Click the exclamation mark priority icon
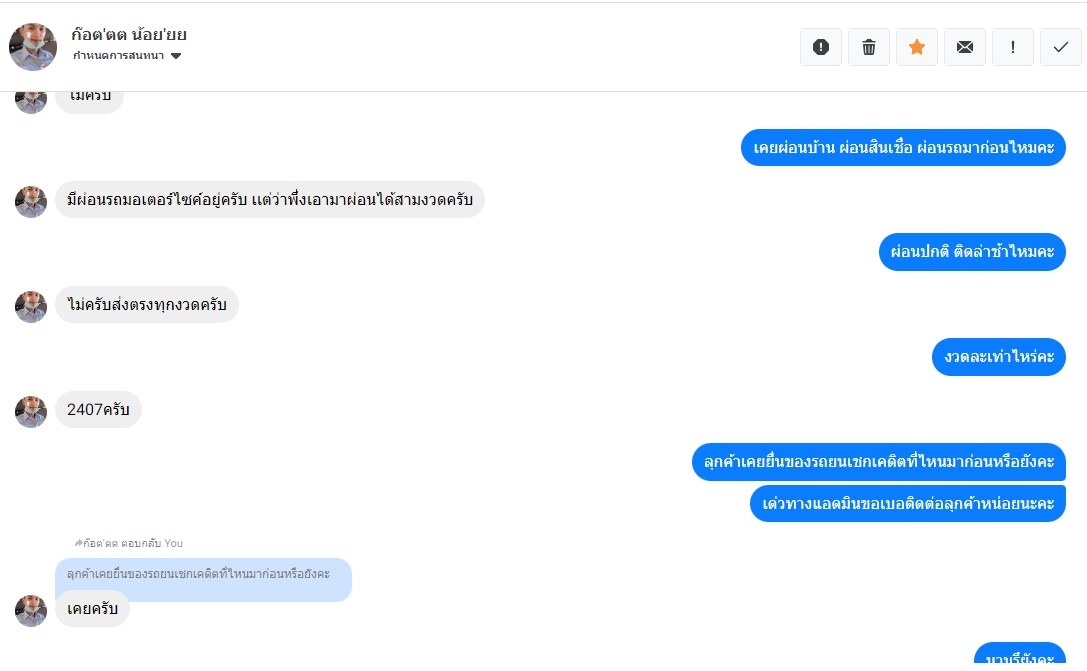This screenshot has height=671, width=1087. tap(1013, 47)
